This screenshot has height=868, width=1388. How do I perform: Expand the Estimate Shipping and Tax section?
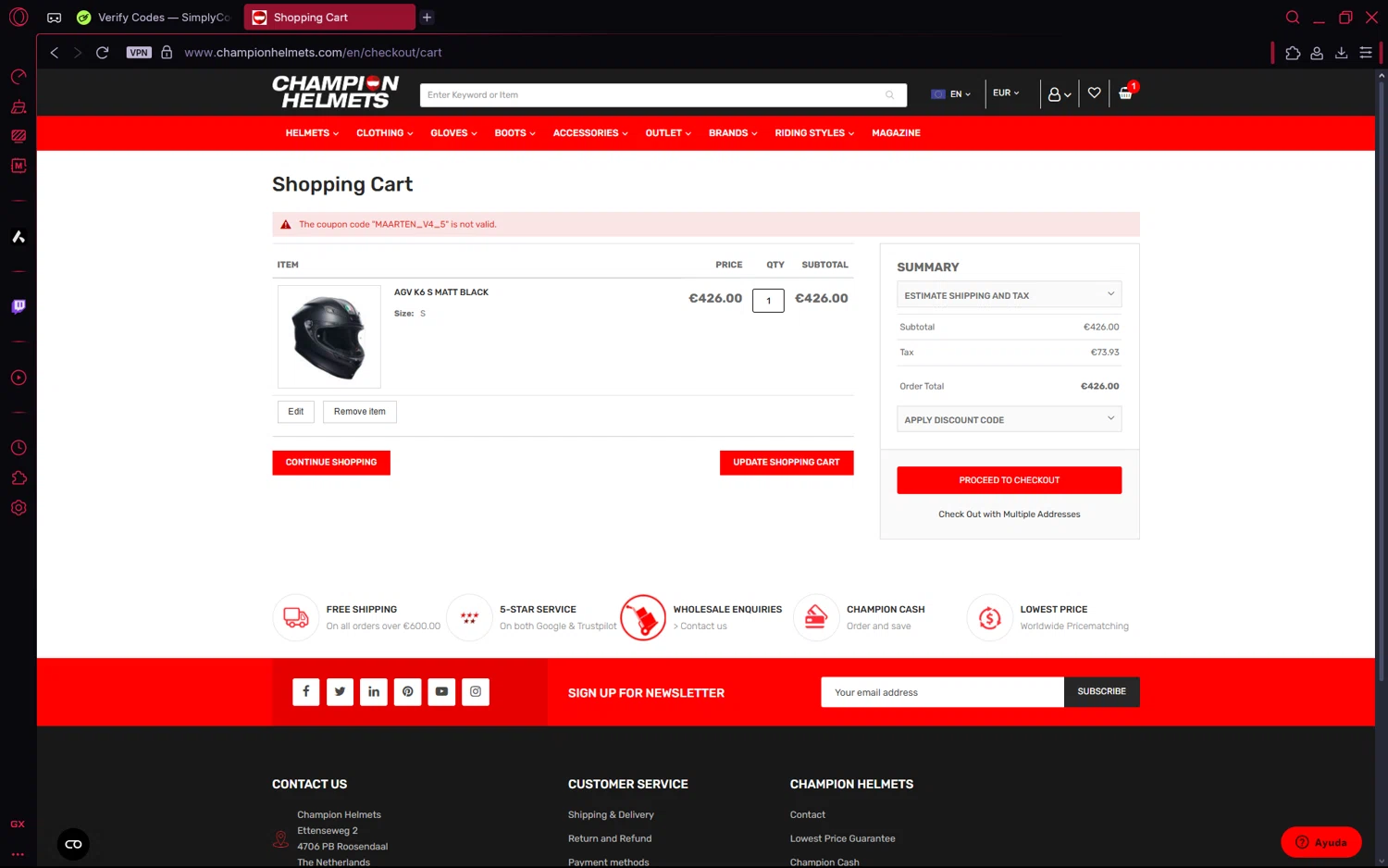point(1010,295)
